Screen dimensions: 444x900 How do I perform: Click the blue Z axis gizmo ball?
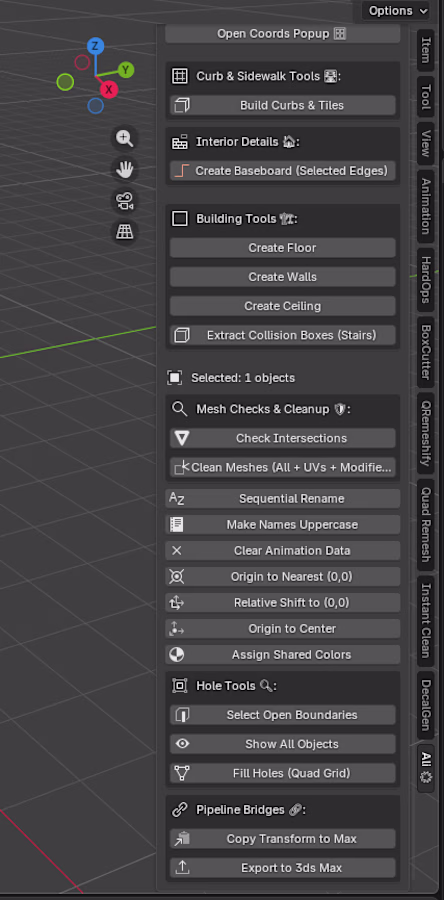click(x=95, y=46)
